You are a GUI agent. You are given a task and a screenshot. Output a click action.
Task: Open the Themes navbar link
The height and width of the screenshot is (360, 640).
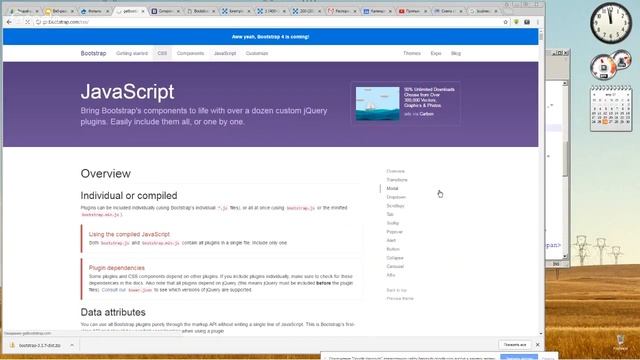tap(412, 53)
